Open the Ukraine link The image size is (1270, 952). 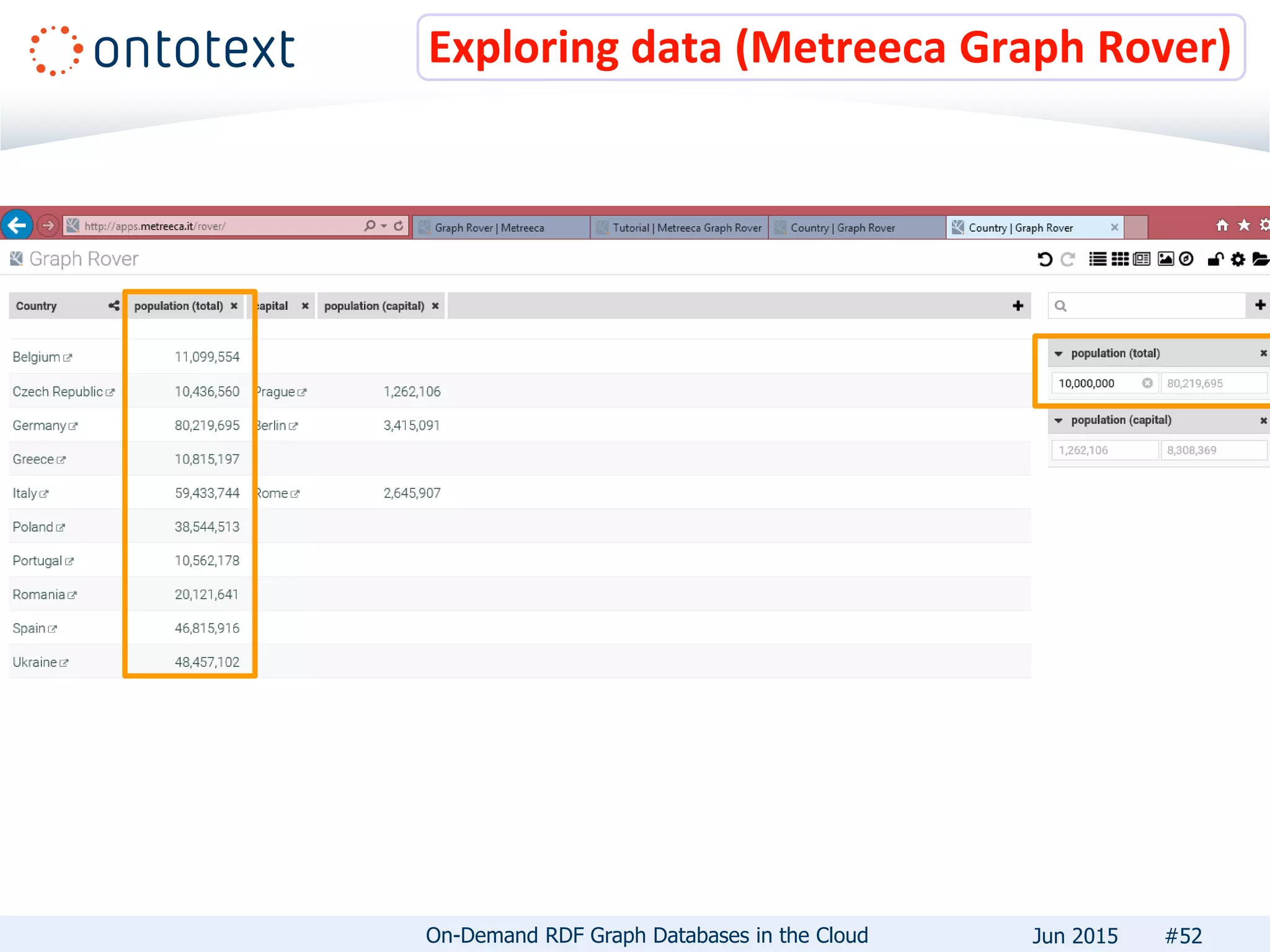tap(40, 662)
